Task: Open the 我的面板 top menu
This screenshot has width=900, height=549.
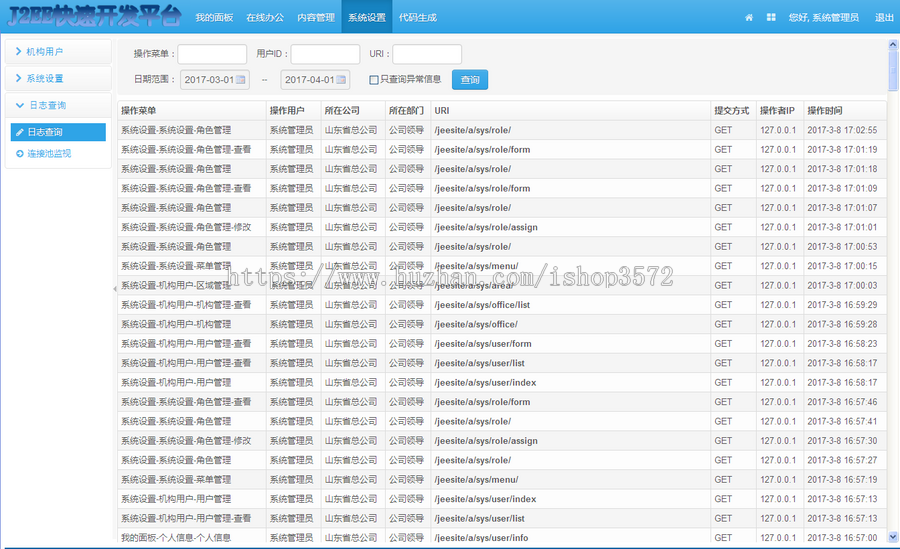Action: coord(214,17)
